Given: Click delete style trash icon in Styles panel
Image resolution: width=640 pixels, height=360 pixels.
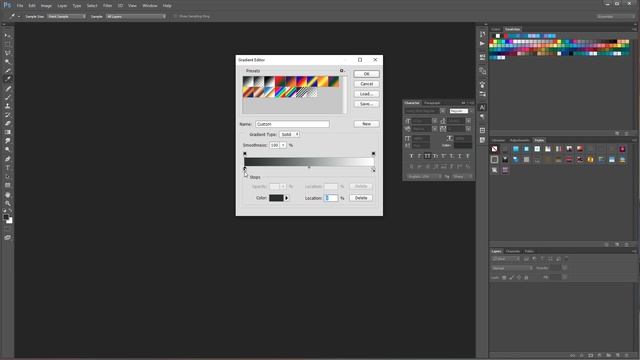Looking at the screenshot, I should 627,244.
